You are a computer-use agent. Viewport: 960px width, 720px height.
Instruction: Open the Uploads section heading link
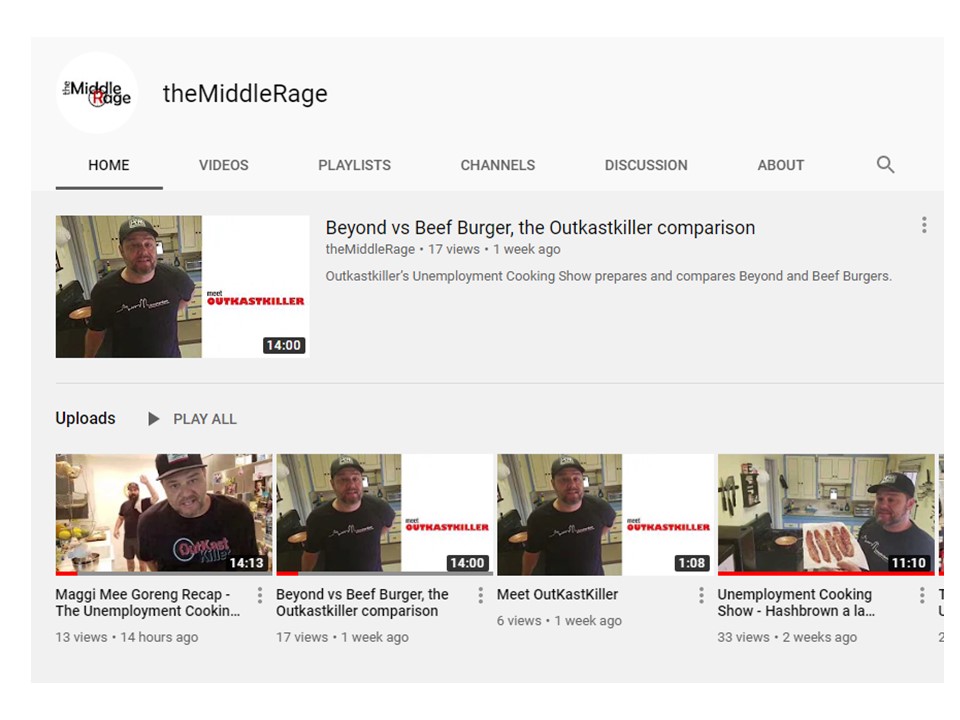click(x=85, y=418)
